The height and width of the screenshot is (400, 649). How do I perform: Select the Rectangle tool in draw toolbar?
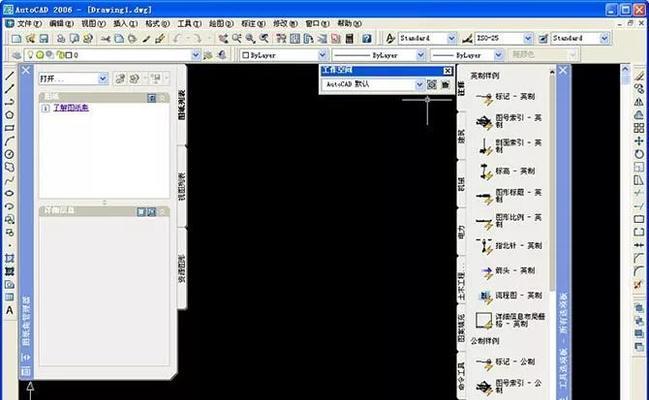10,128
